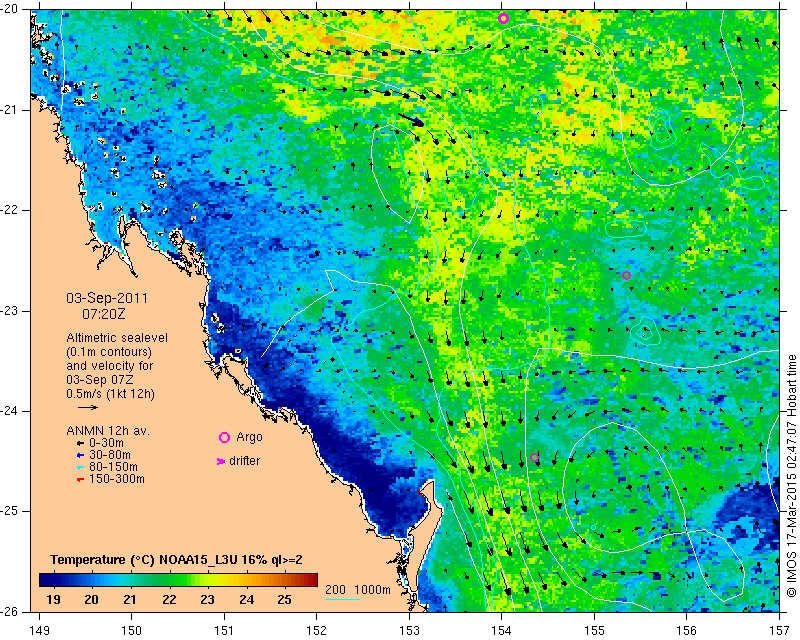Click the latitude axis label -22
Image resolution: width=800 pixels, height=640 pixels.
pos(9,210)
